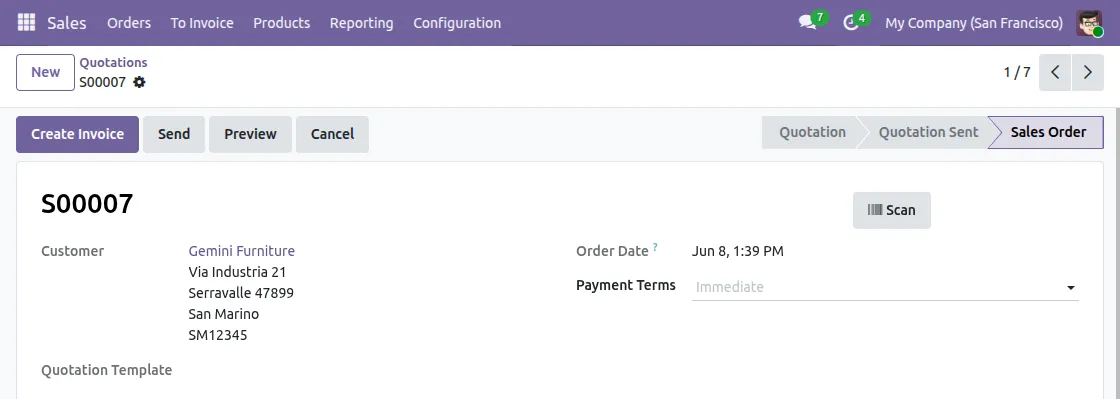Click the Cancel button

tap(332, 134)
